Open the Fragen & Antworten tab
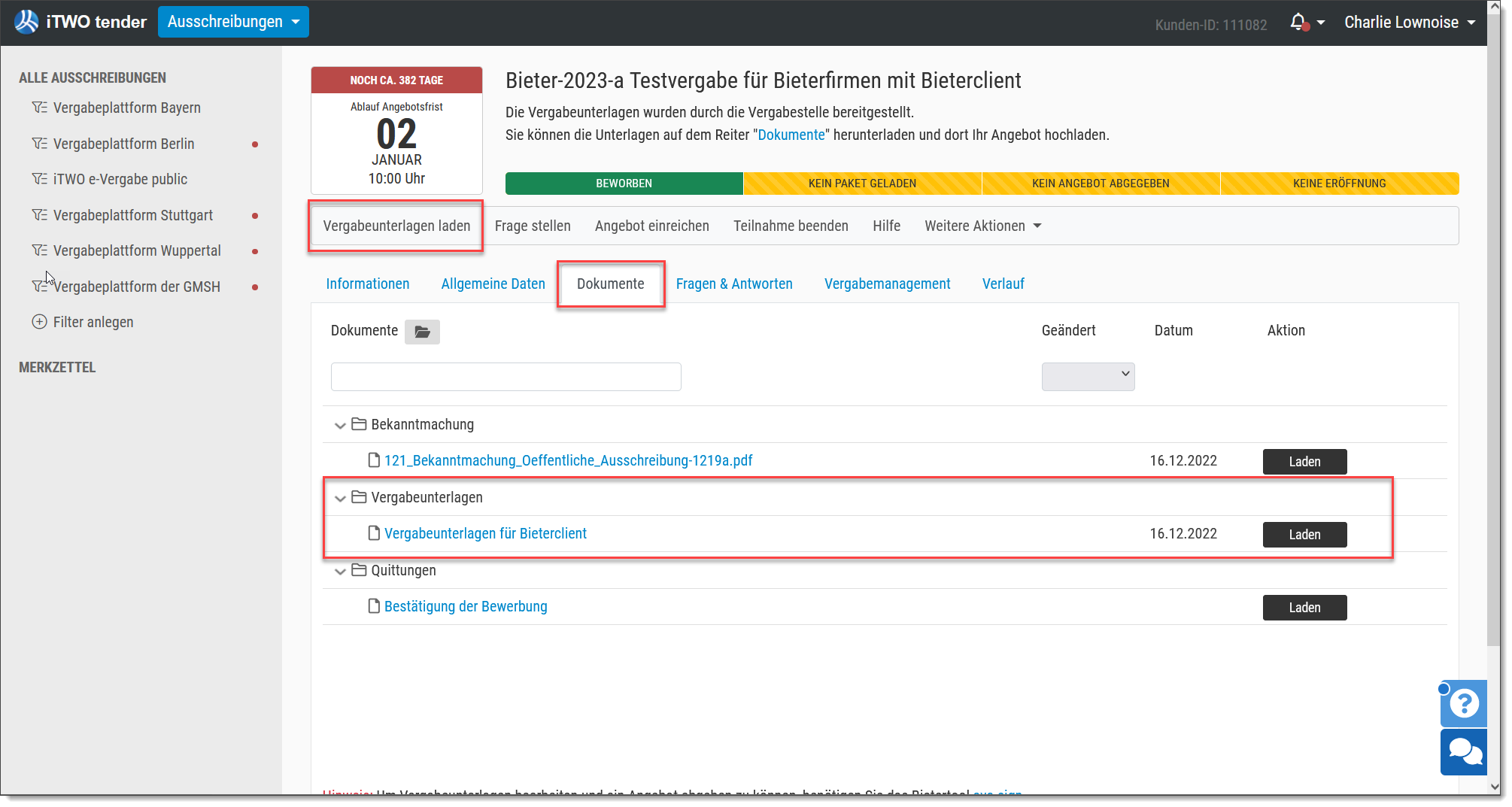Viewport: 1512px width, 807px height. [734, 284]
